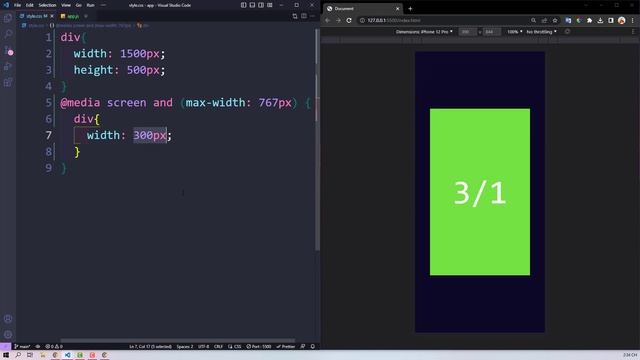Viewport: 640px width, 360px height.
Task: Open the View menu in VS Code
Action: [66, 5]
